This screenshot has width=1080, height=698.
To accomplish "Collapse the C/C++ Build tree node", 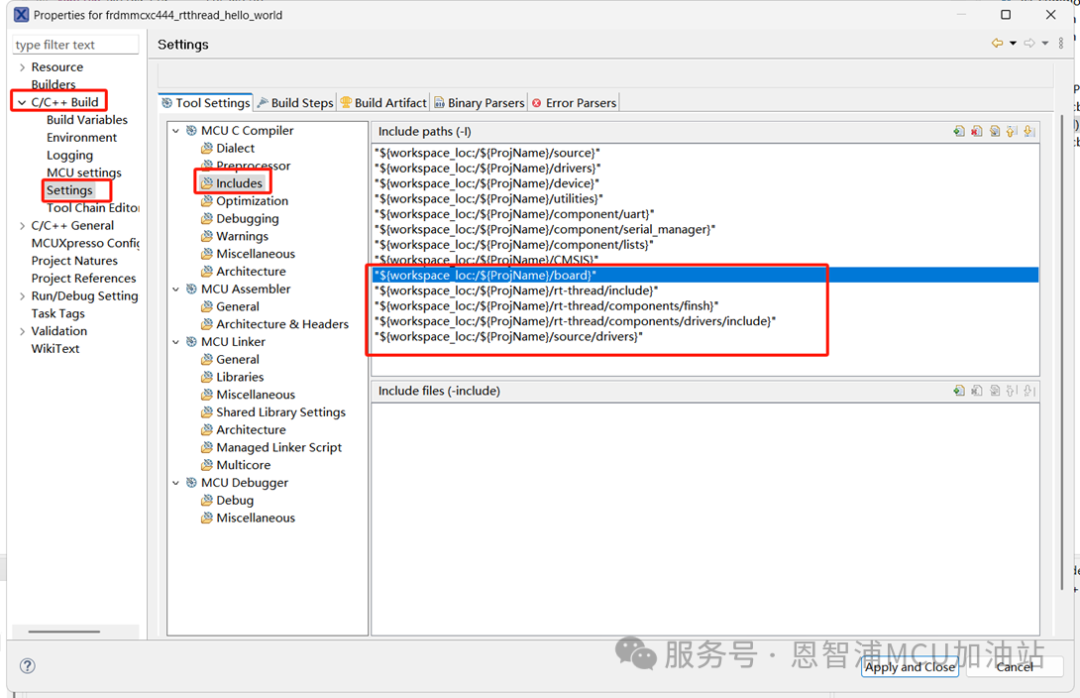I will [x=22, y=102].
